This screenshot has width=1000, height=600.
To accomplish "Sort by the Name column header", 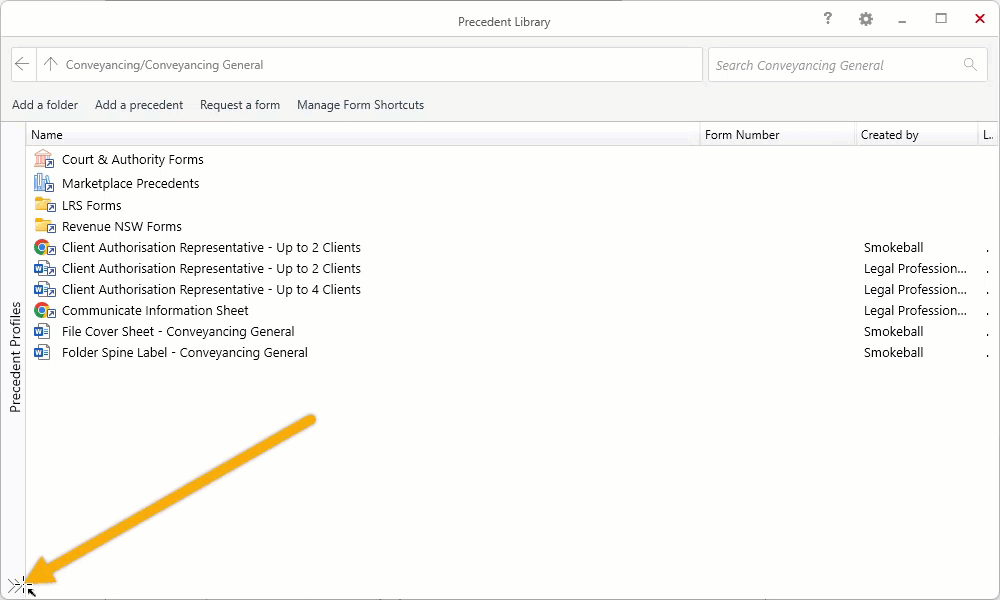I will click(x=363, y=135).
